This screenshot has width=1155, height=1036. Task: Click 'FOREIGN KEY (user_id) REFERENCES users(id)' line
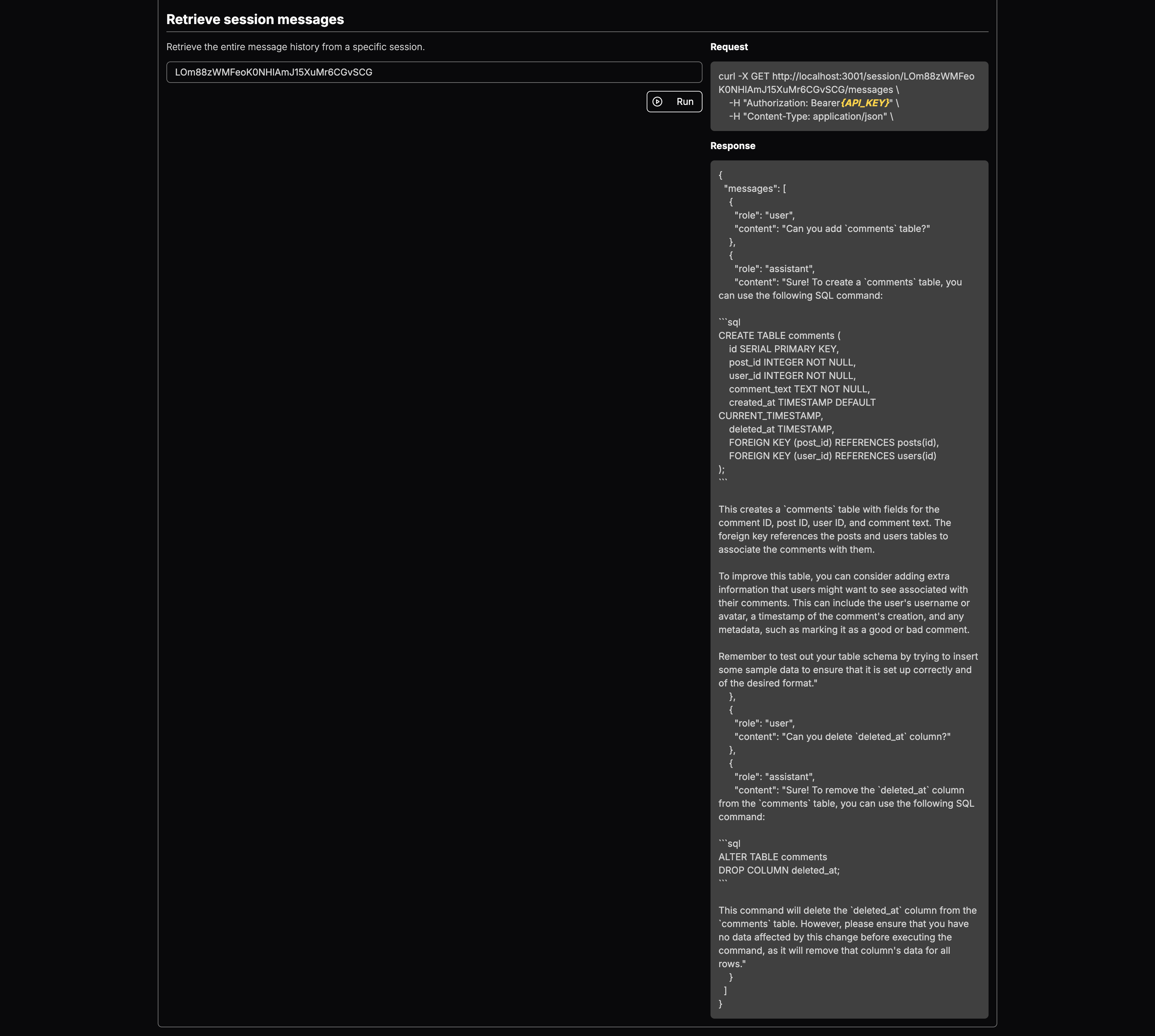pos(832,456)
